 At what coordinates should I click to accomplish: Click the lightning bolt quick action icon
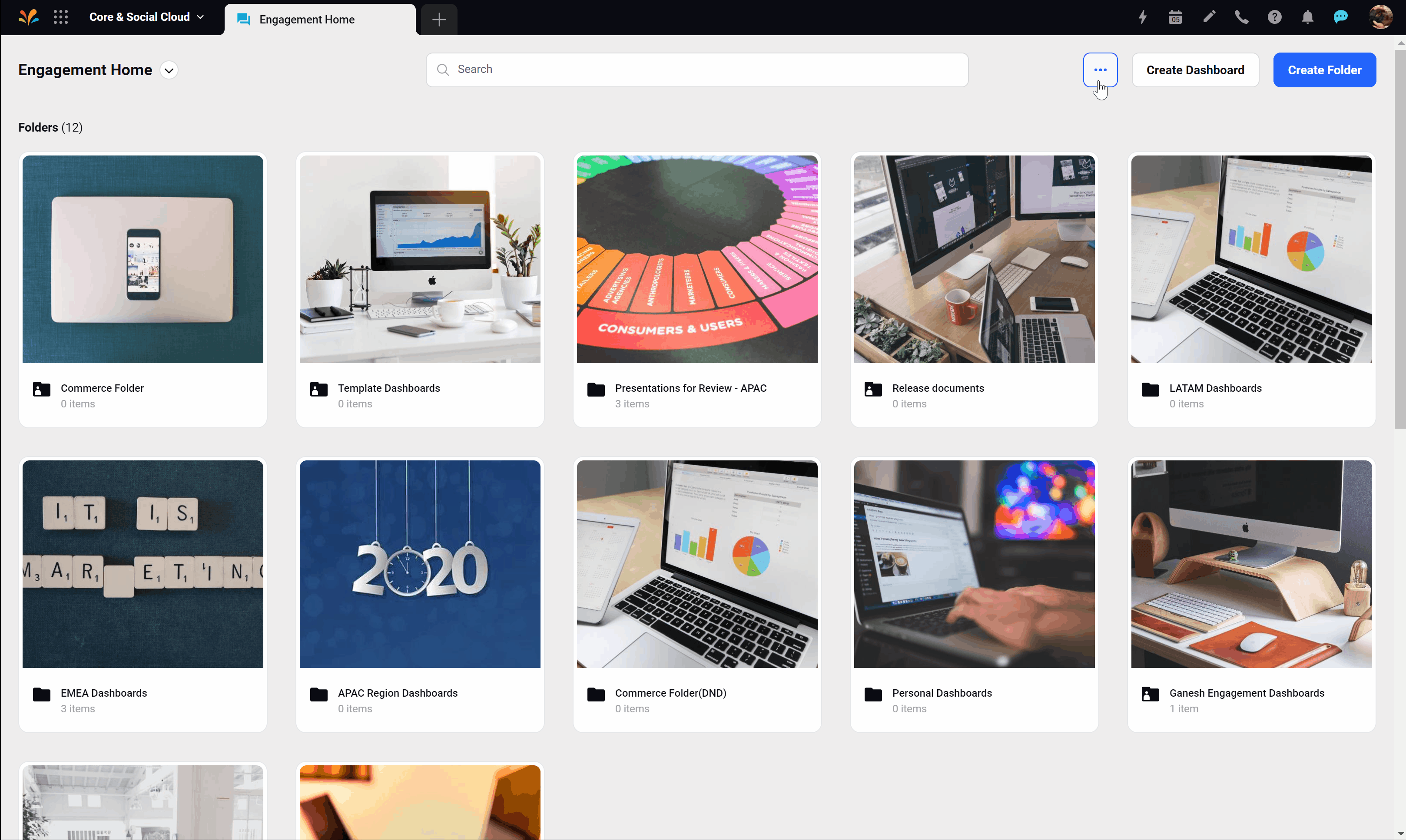pos(1143,18)
